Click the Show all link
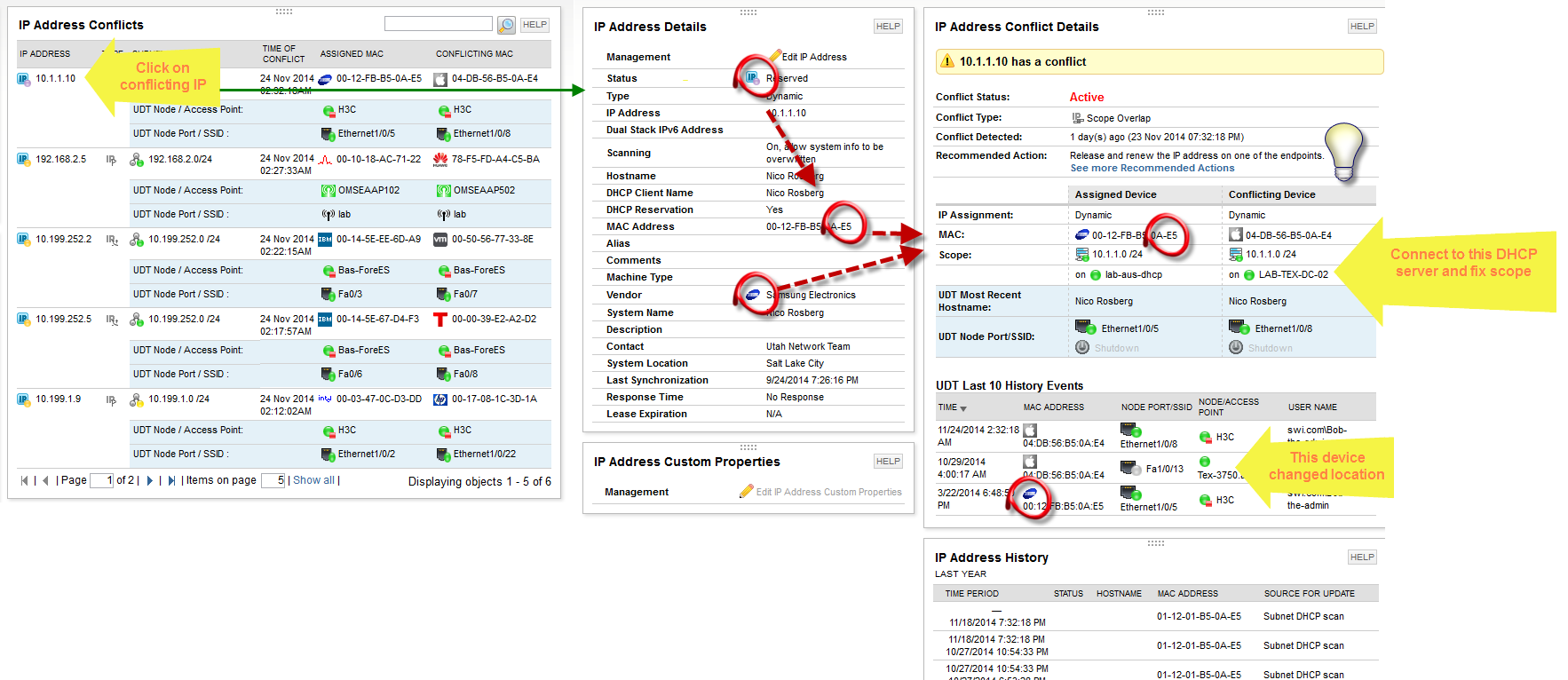 (x=313, y=480)
